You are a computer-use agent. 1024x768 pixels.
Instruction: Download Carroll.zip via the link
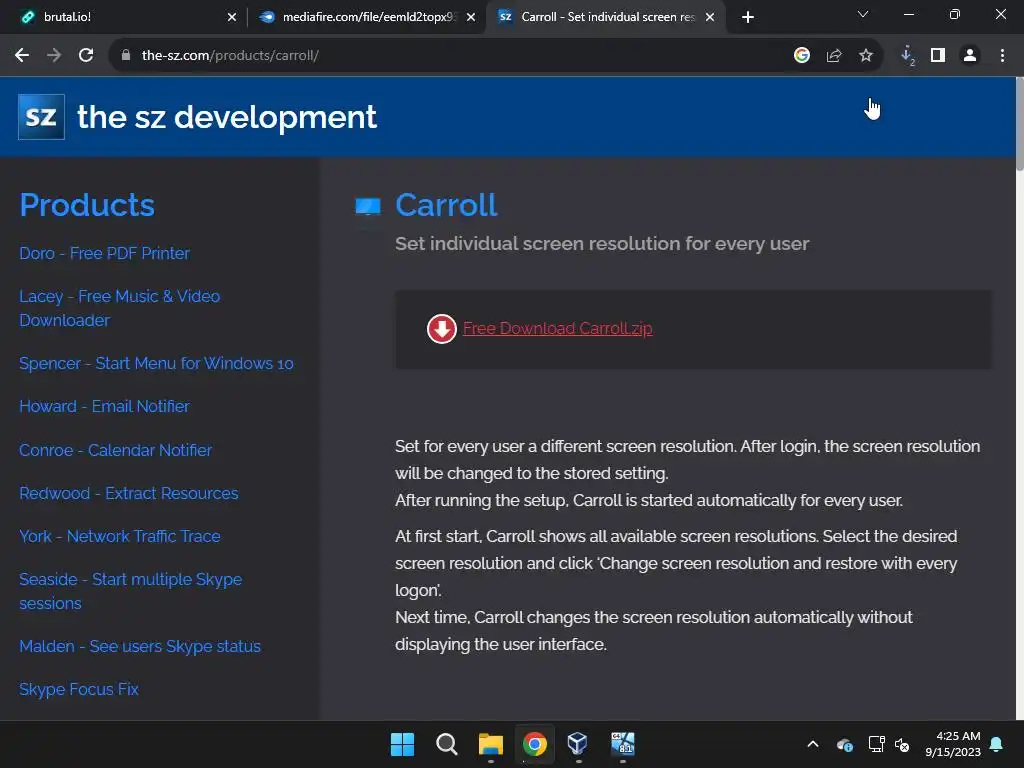coord(557,328)
